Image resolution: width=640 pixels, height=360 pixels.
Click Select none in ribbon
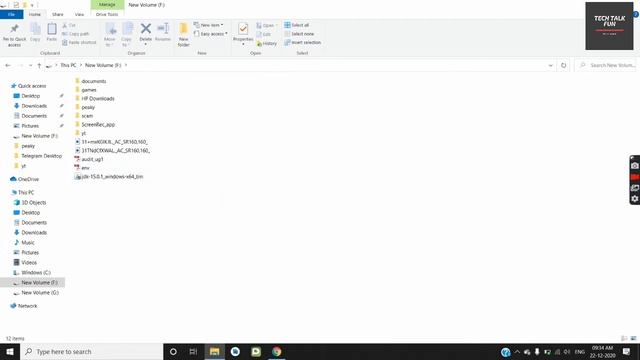pos(299,34)
